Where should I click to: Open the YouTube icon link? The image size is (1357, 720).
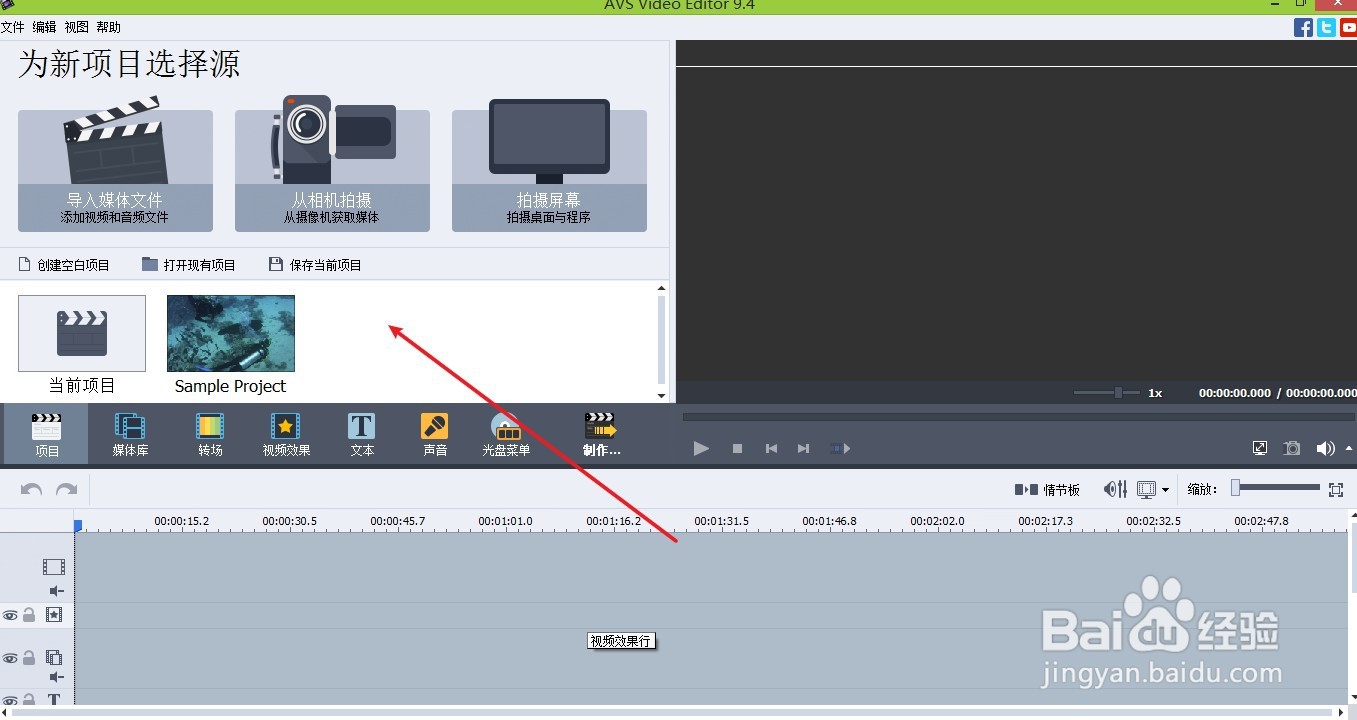(x=1348, y=28)
